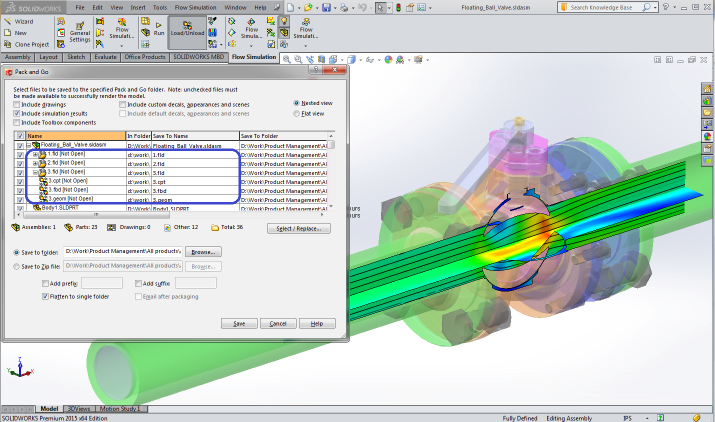This screenshot has width=715, height=422.
Task: Click the View Settings monitor icon
Action: click(x=418, y=59)
